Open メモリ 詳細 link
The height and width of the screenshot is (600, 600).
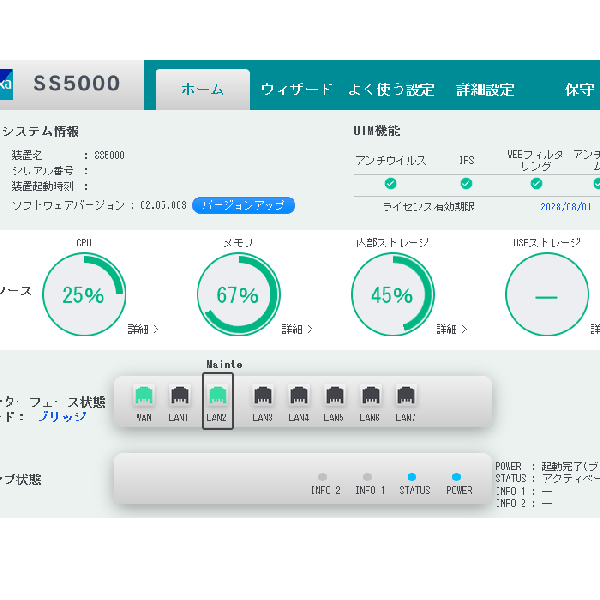point(297,329)
